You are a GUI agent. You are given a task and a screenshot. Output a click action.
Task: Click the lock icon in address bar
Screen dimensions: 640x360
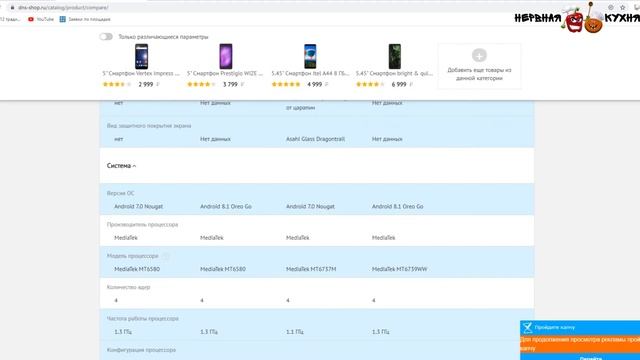pos(12,7)
